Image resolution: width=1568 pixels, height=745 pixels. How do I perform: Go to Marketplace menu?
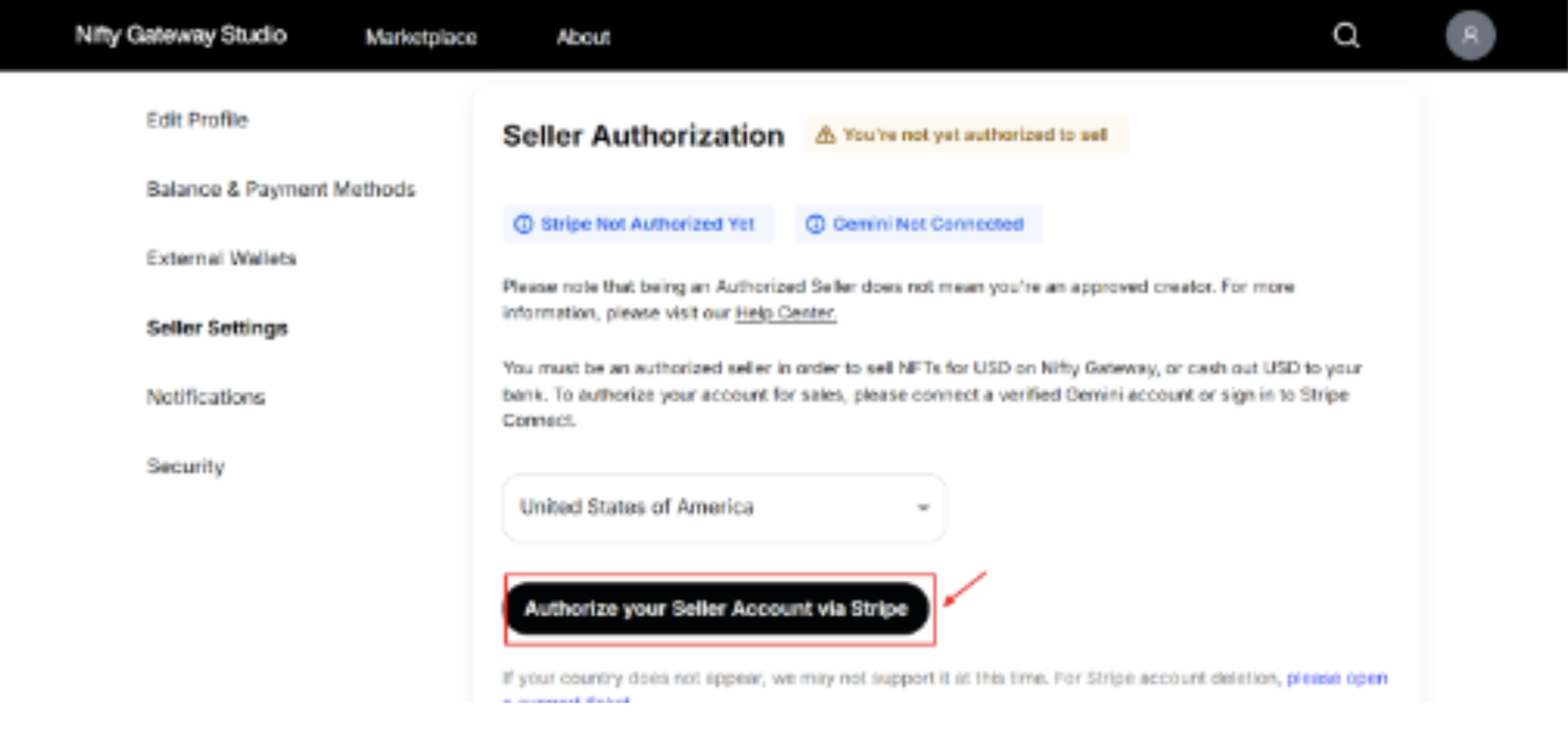click(421, 37)
